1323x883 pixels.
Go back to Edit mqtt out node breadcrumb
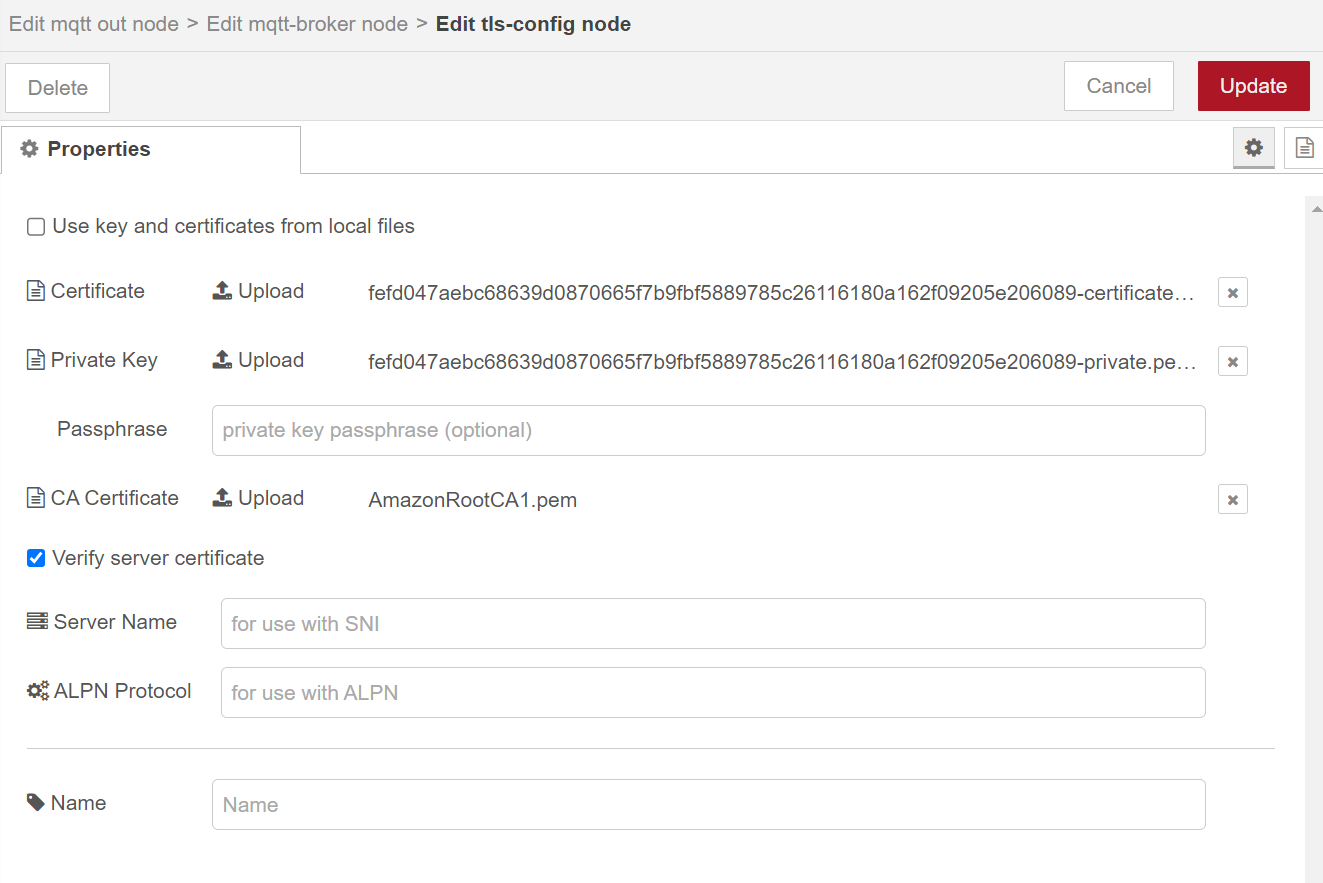[x=93, y=24]
